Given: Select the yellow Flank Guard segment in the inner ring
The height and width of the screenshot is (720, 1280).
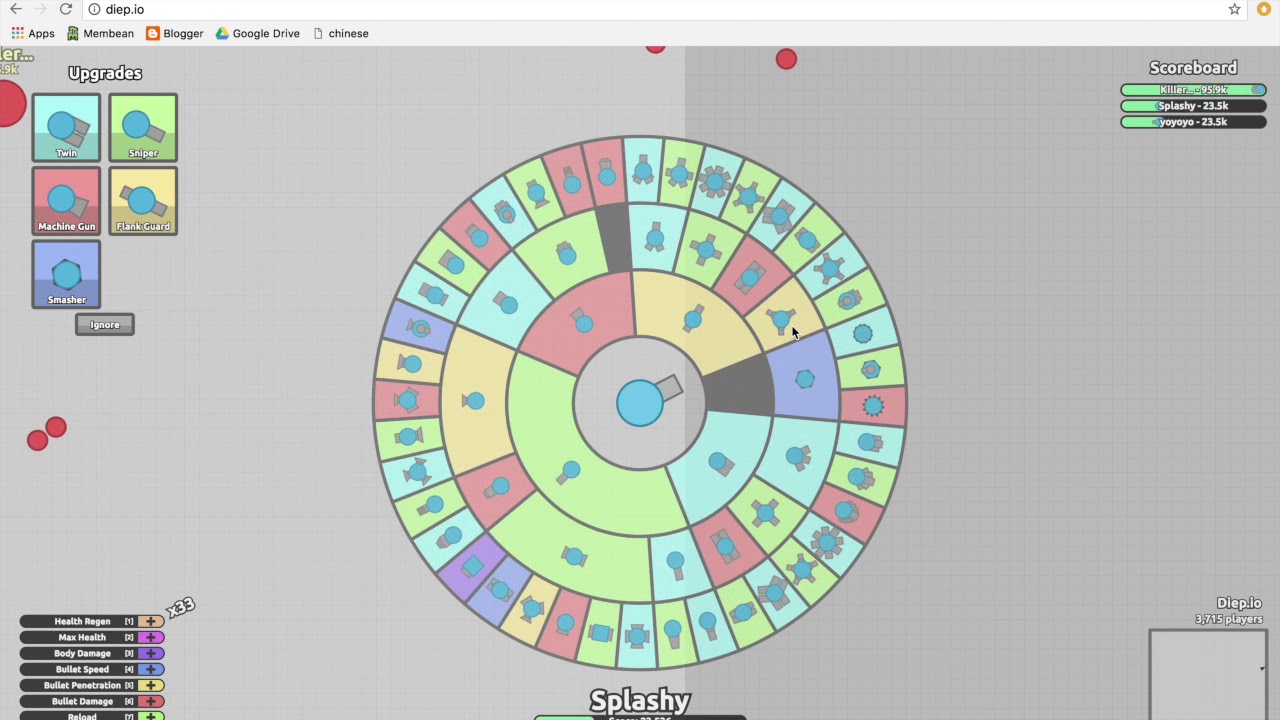Looking at the screenshot, I should pyautogui.click(x=692, y=318).
